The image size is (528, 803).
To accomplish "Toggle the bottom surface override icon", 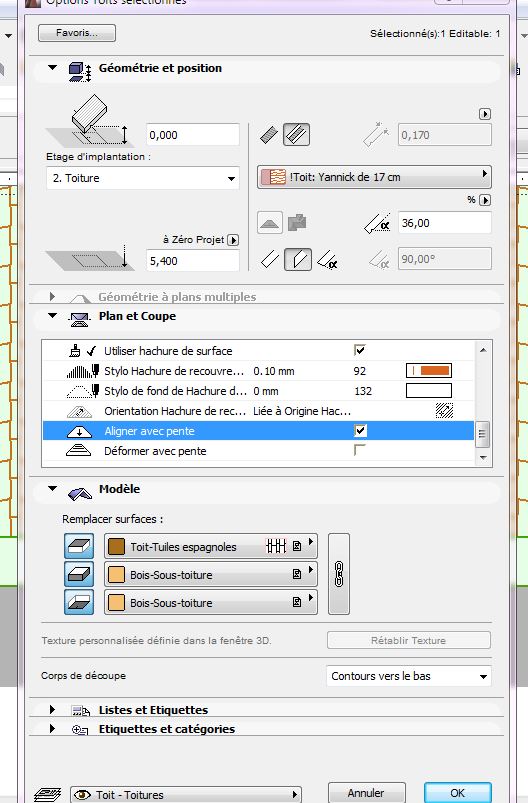I will tap(79, 602).
